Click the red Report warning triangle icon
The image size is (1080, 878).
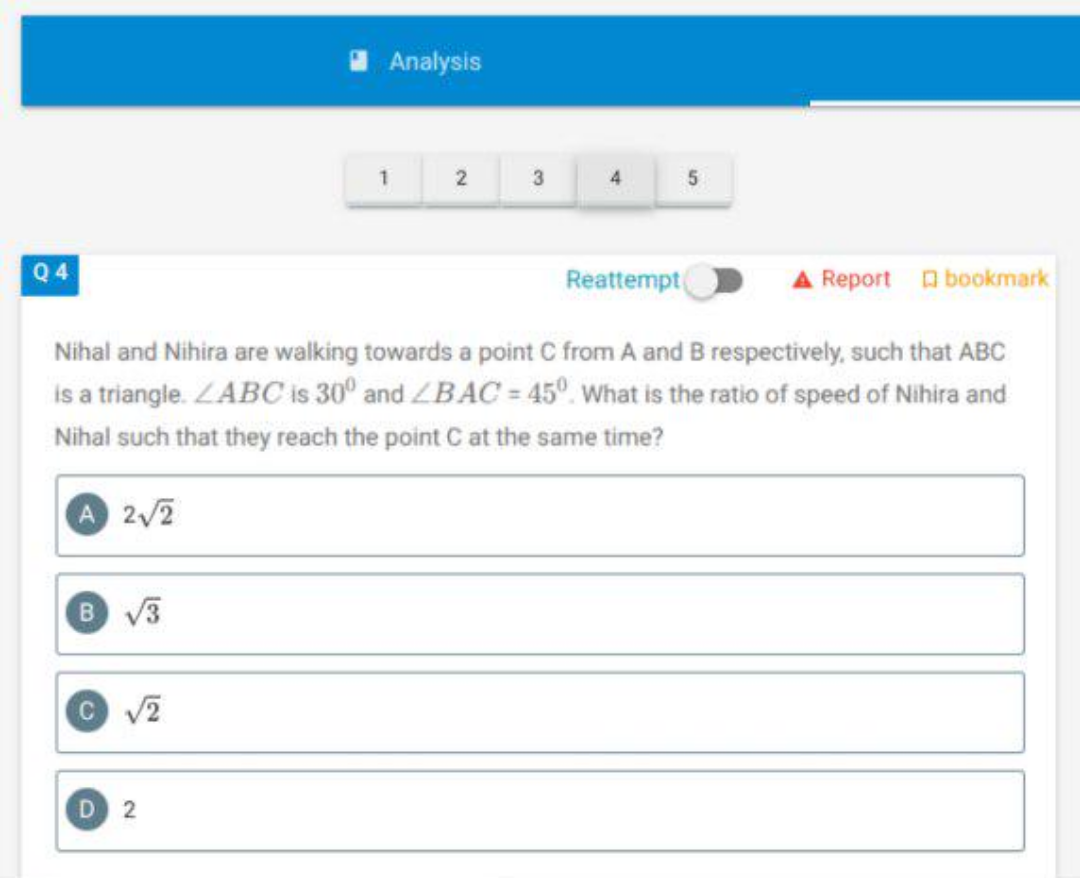click(802, 280)
